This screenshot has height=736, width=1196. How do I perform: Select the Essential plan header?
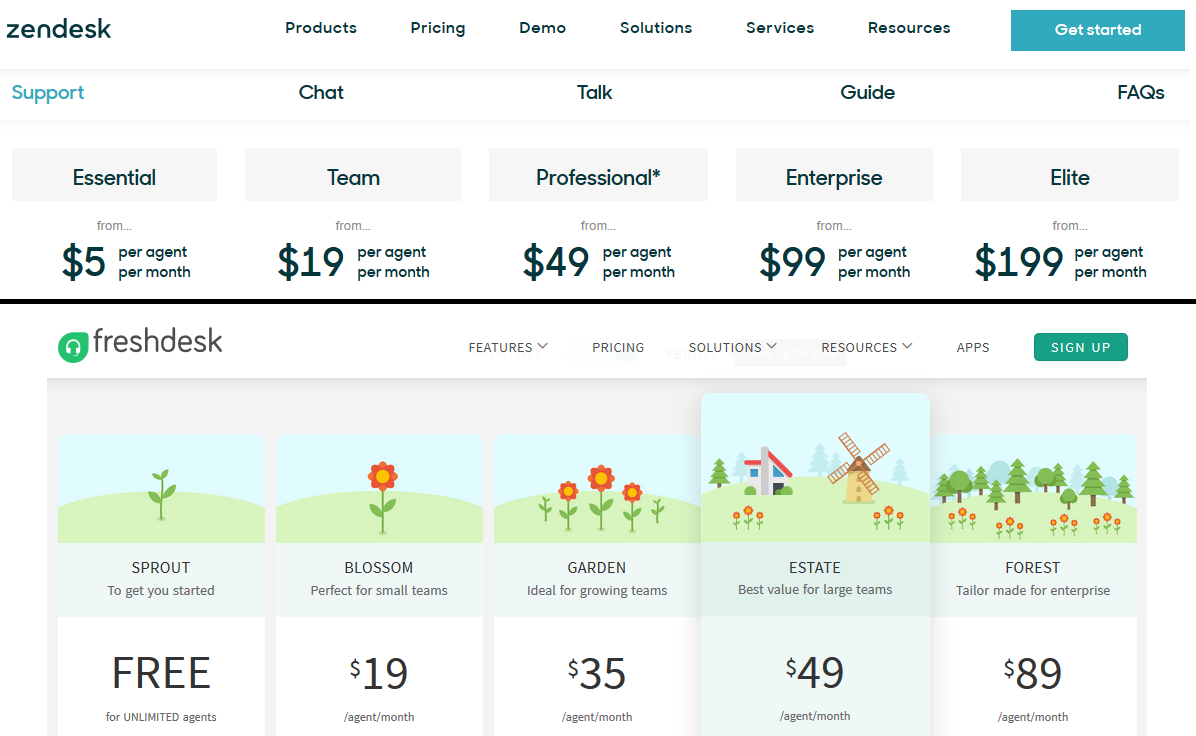coord(114,175)
